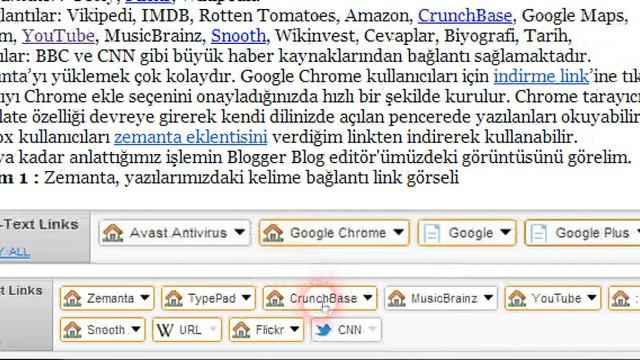Image resolution: width=640 pixels, height=360 pixels.
Task: Expand the YouTube chip dropdown arrow
Action: [592, 298]
